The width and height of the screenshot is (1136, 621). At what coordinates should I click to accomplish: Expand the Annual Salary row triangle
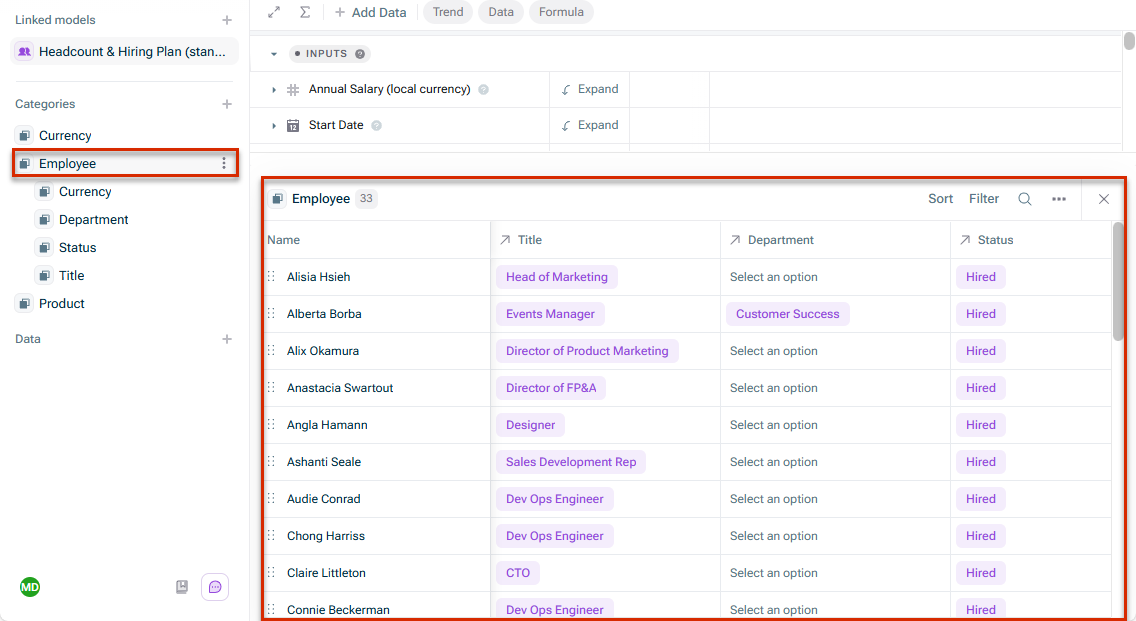tap(274, 90)
